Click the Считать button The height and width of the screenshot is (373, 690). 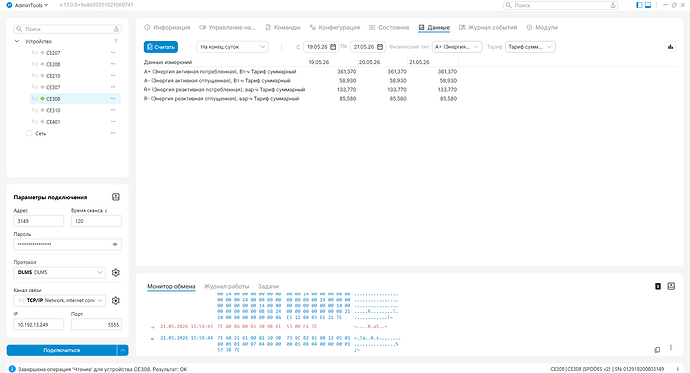pyautogui.click(x=161, y=47)
